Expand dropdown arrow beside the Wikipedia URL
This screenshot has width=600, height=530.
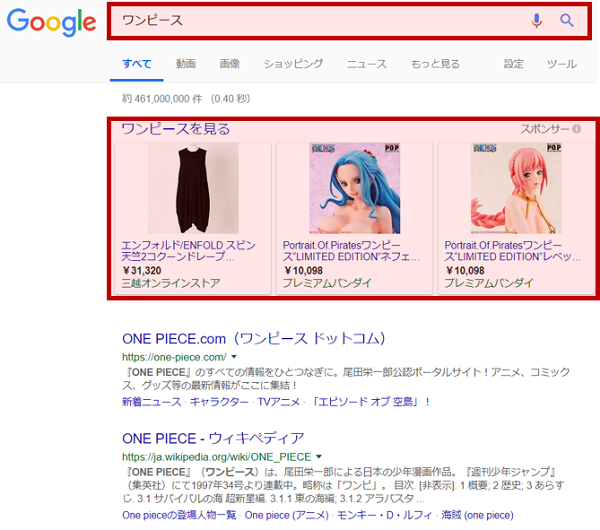click(x=319, y=457)
